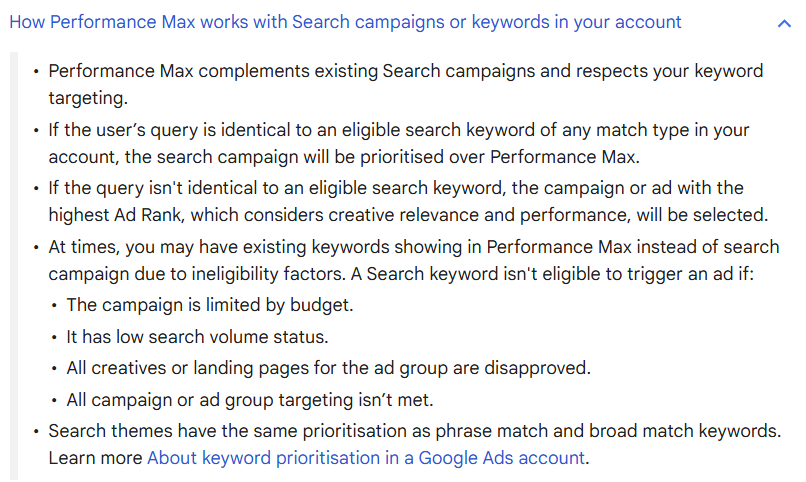This screenshot has height=482, width=806.
Task: Click 'It has low search volume status' sub-bullet
Action: [x=197, y=337]
